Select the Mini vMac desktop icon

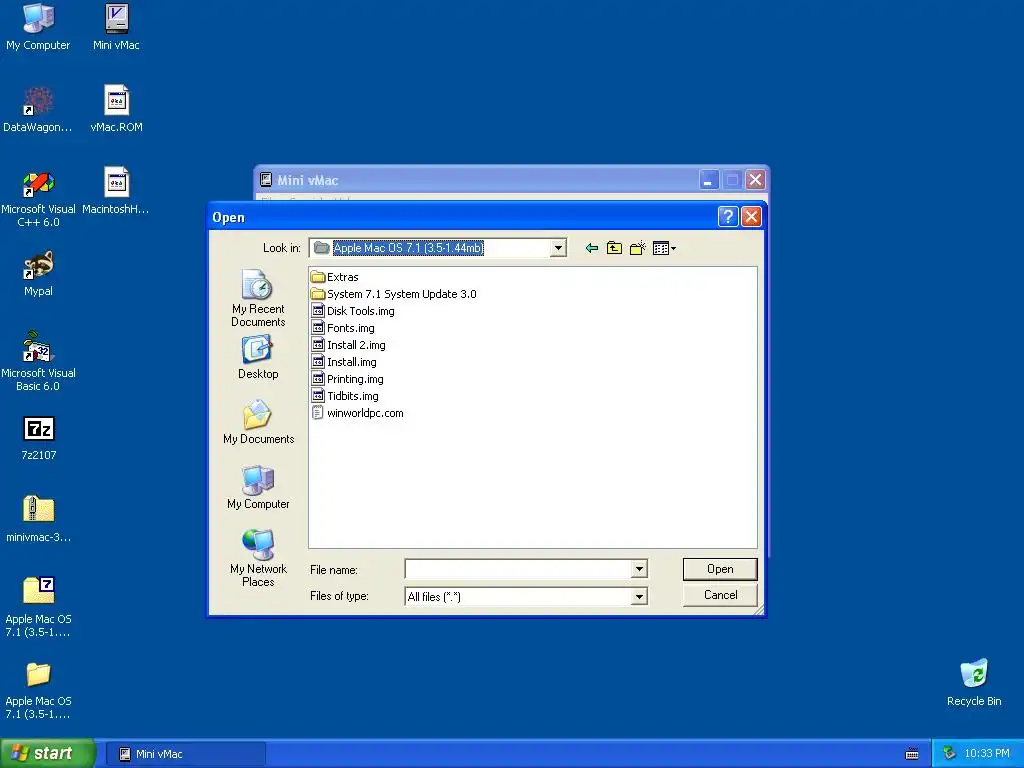pyautogui.click(x=116, y=26)
